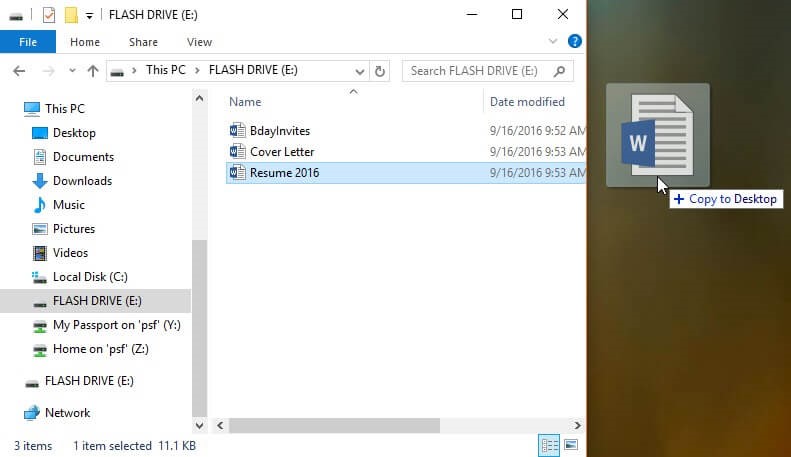Select Downloads in the navigation pane

pos(82,181)
